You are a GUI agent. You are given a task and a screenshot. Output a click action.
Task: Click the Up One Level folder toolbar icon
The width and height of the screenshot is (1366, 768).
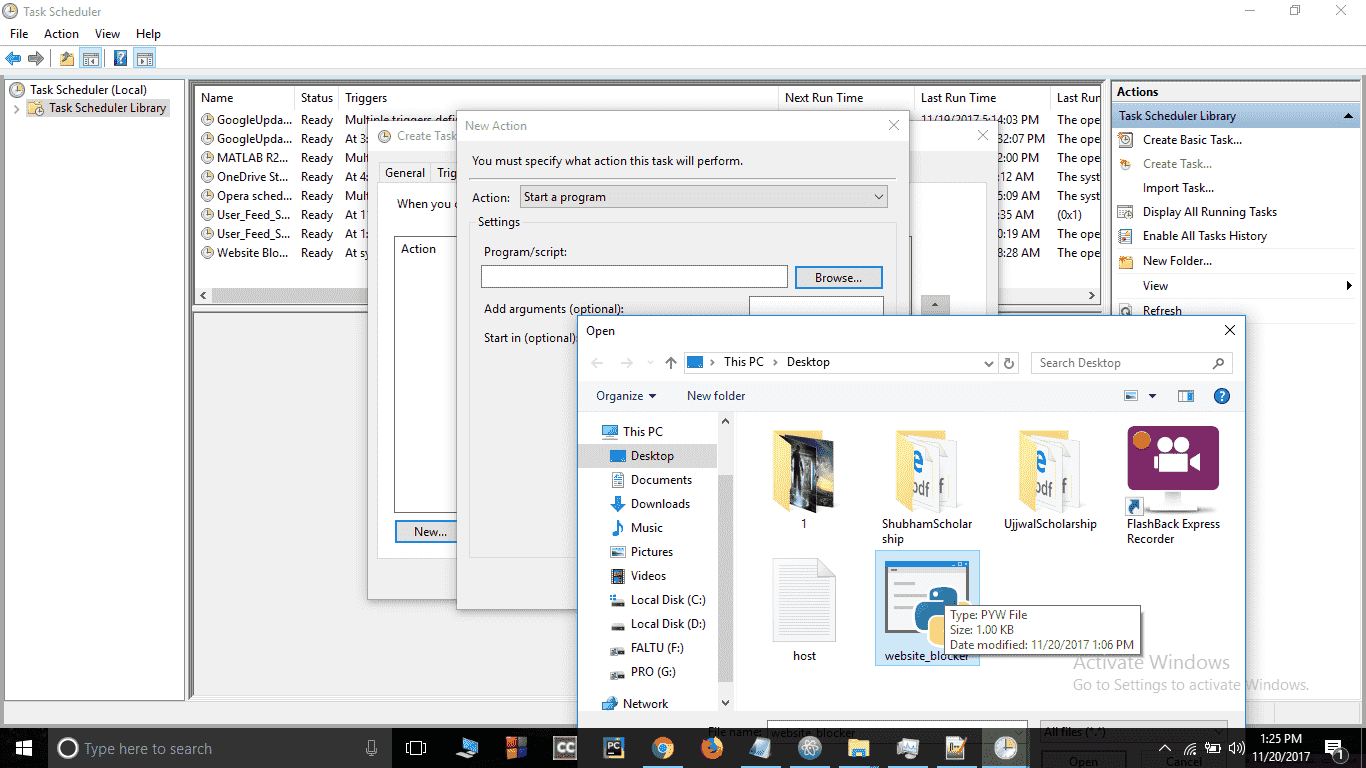[67, 58]
